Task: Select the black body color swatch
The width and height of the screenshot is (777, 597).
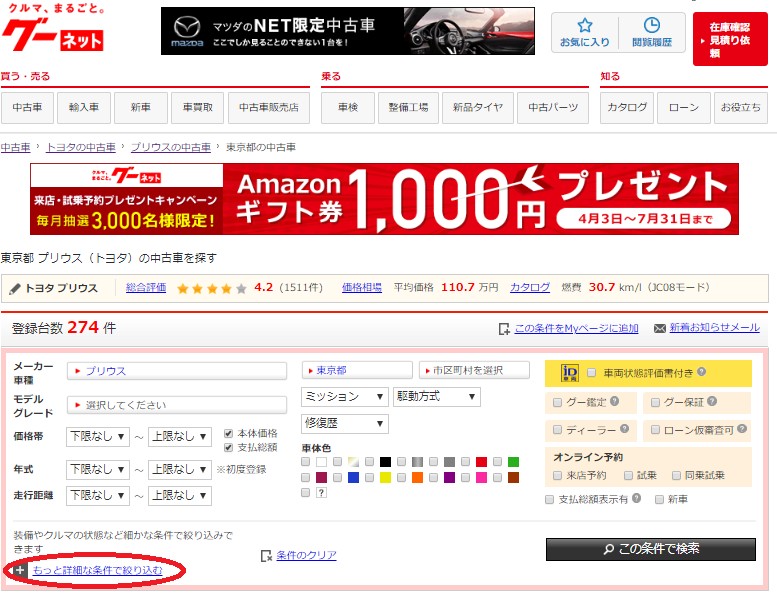Action: [x=385, y=462]
